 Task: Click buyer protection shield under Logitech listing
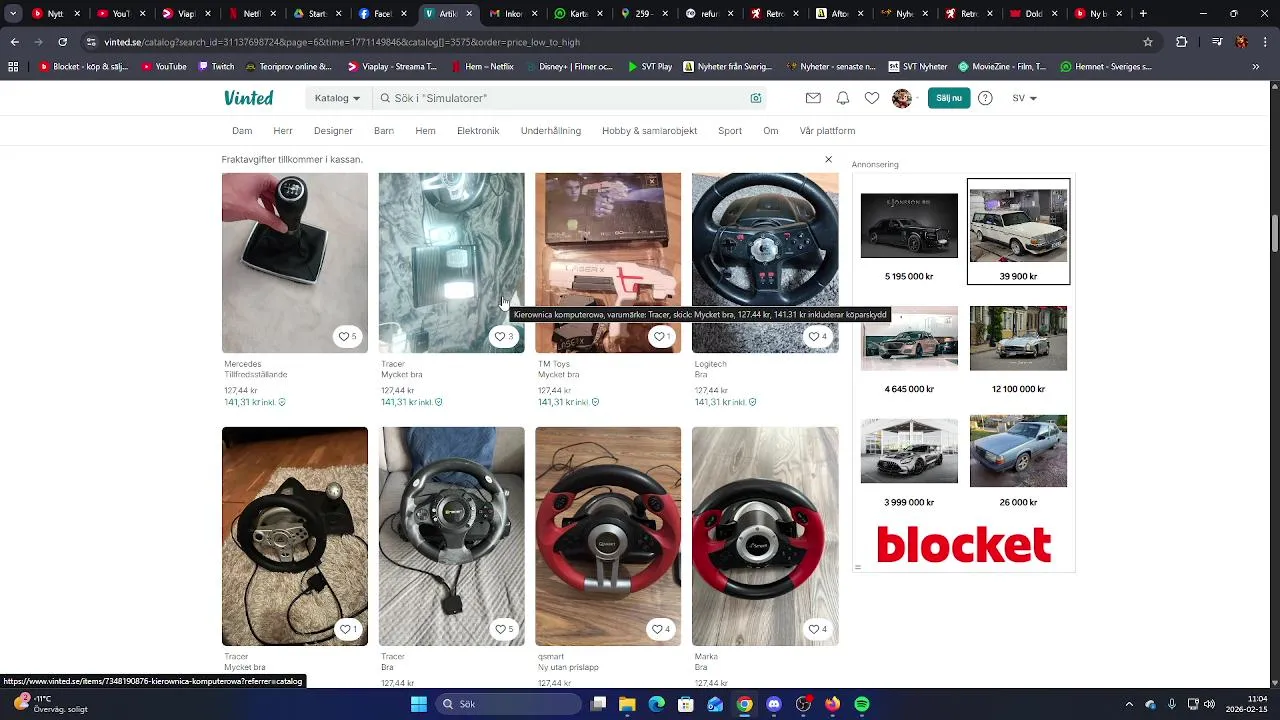click(x=753, y=402)
